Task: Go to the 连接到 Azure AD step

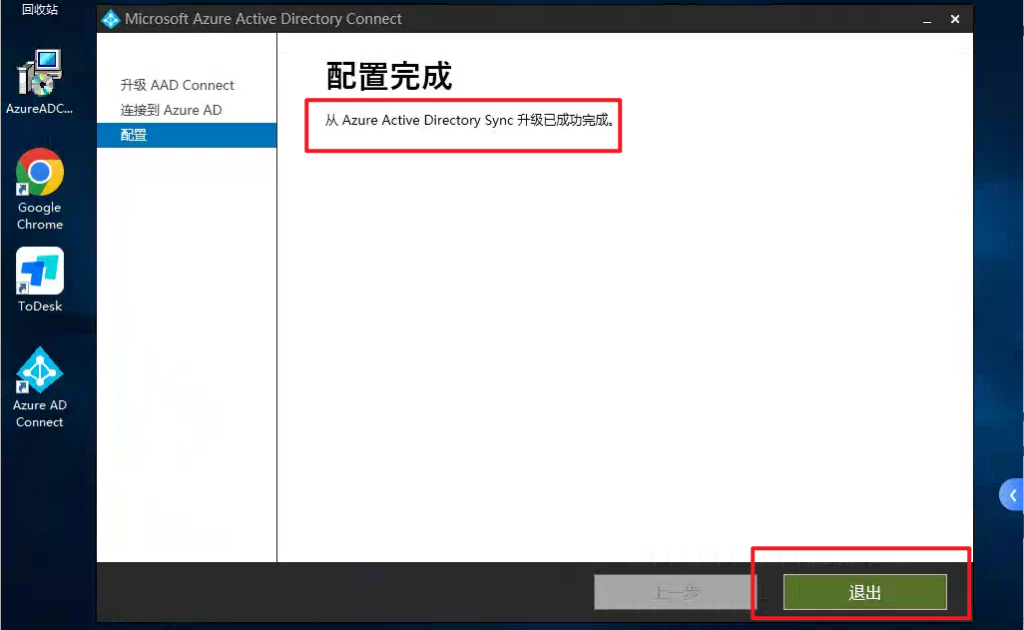Action: tap(171, 110)
